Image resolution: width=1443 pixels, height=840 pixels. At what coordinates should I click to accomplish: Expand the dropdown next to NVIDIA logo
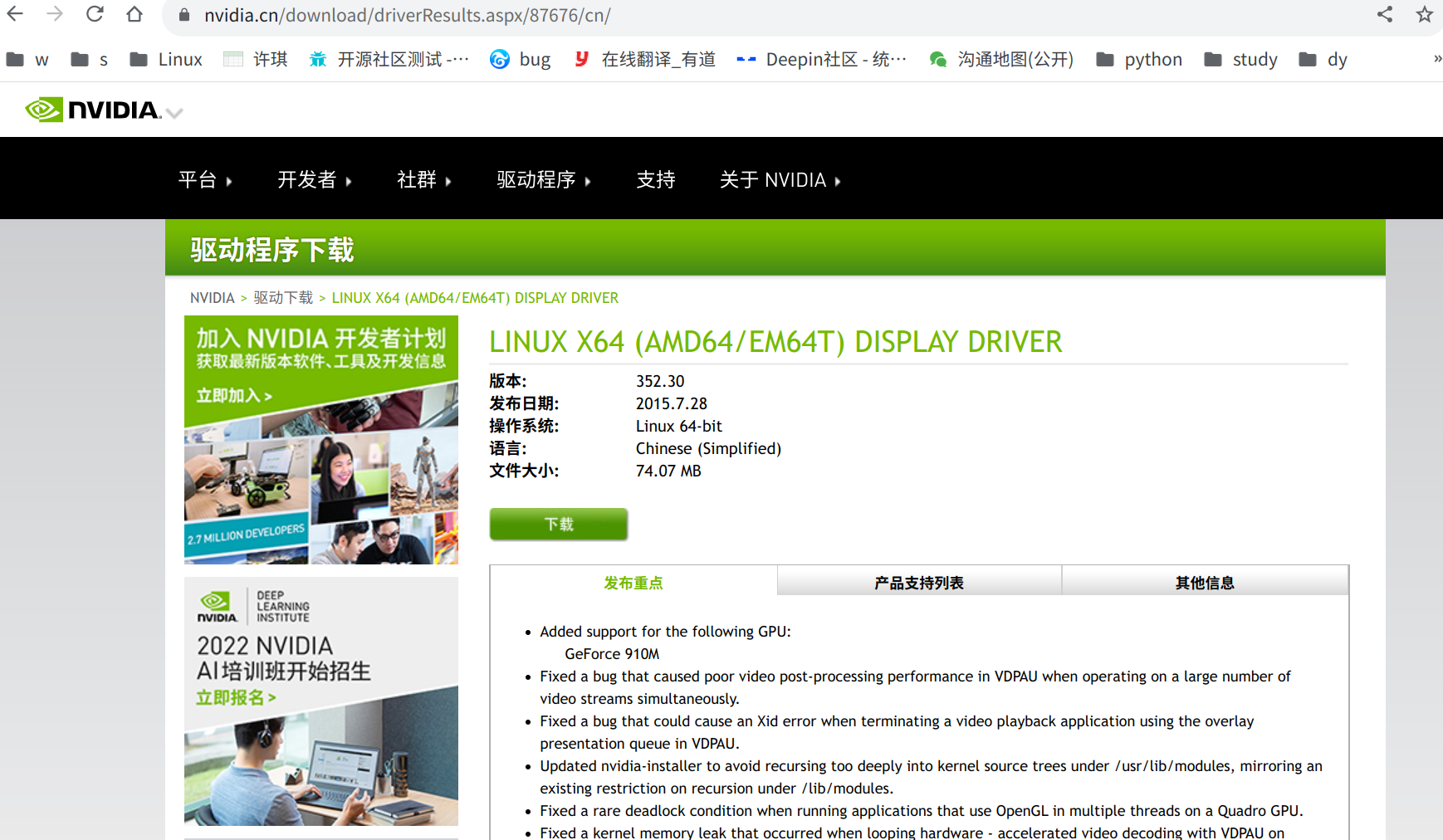(174, 113)
